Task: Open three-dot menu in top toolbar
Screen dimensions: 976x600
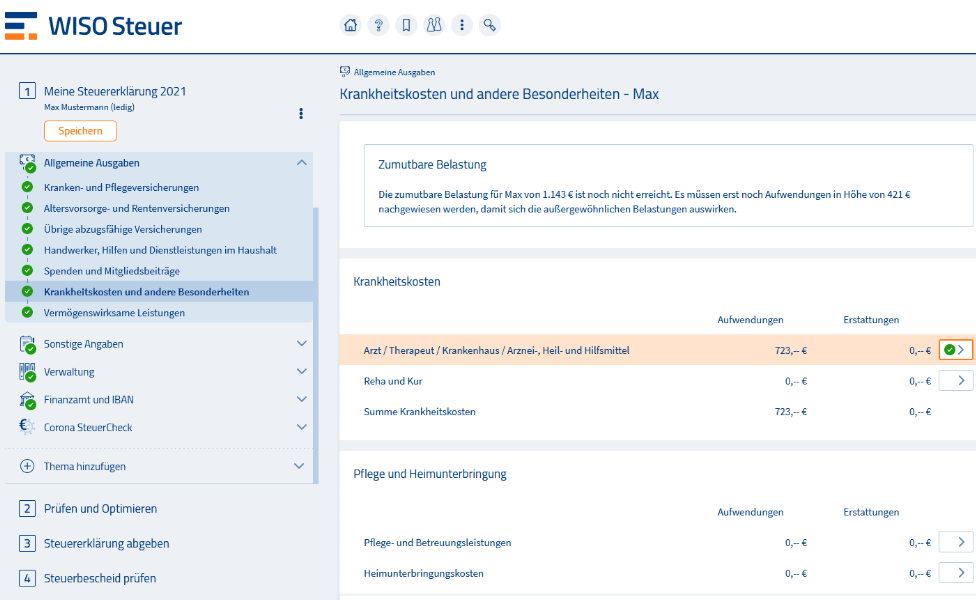Action: click(x=461, y=26)
